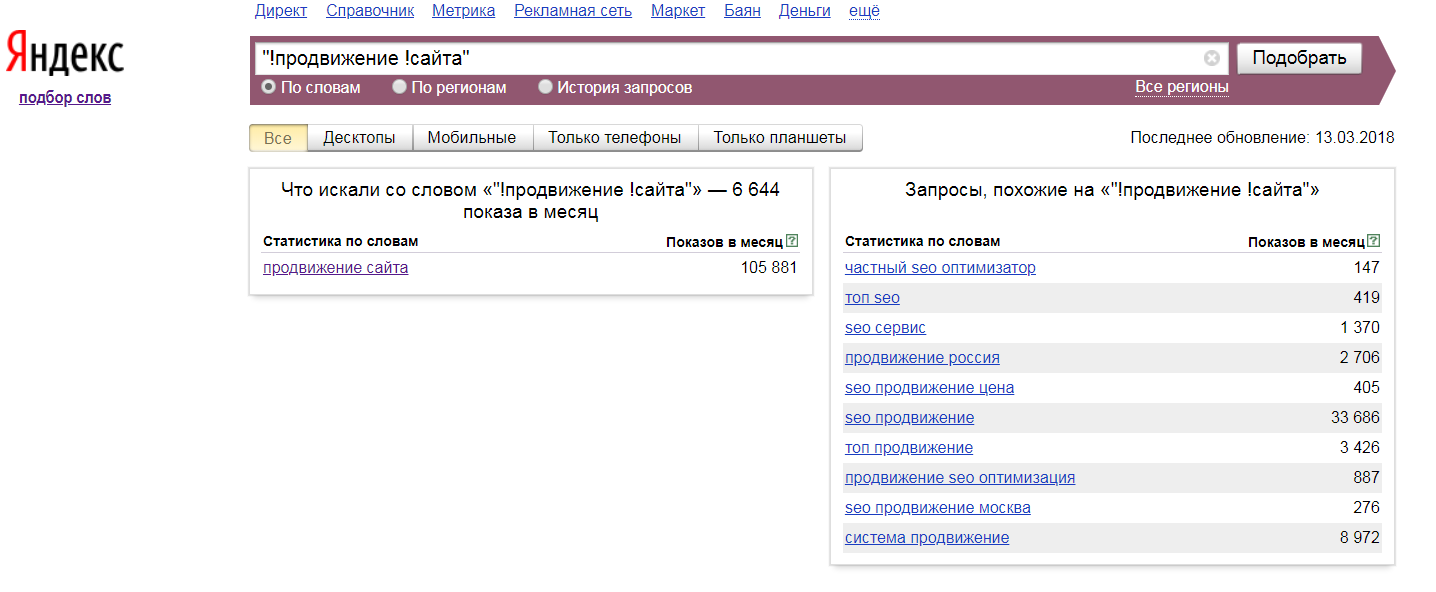Viewport: 1436px width, 592px height.
Task: Click help icon in left statistics table header
Action: [x=792, y=241]
